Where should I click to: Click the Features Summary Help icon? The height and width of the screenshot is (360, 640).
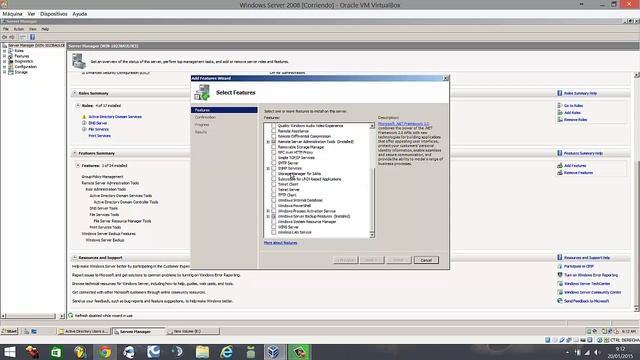coord(560,153)
